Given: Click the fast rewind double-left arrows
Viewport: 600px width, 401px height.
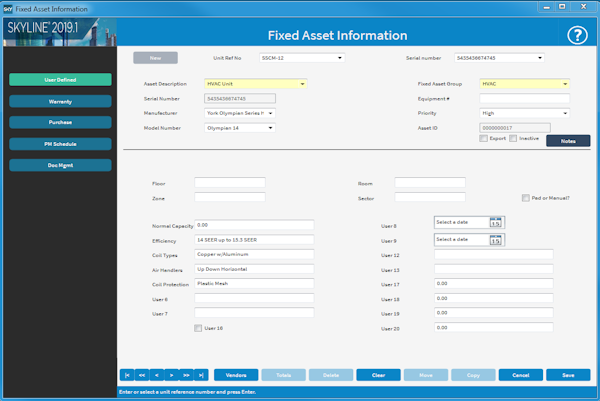Looking at the screenshot, I should pos(142,375).
